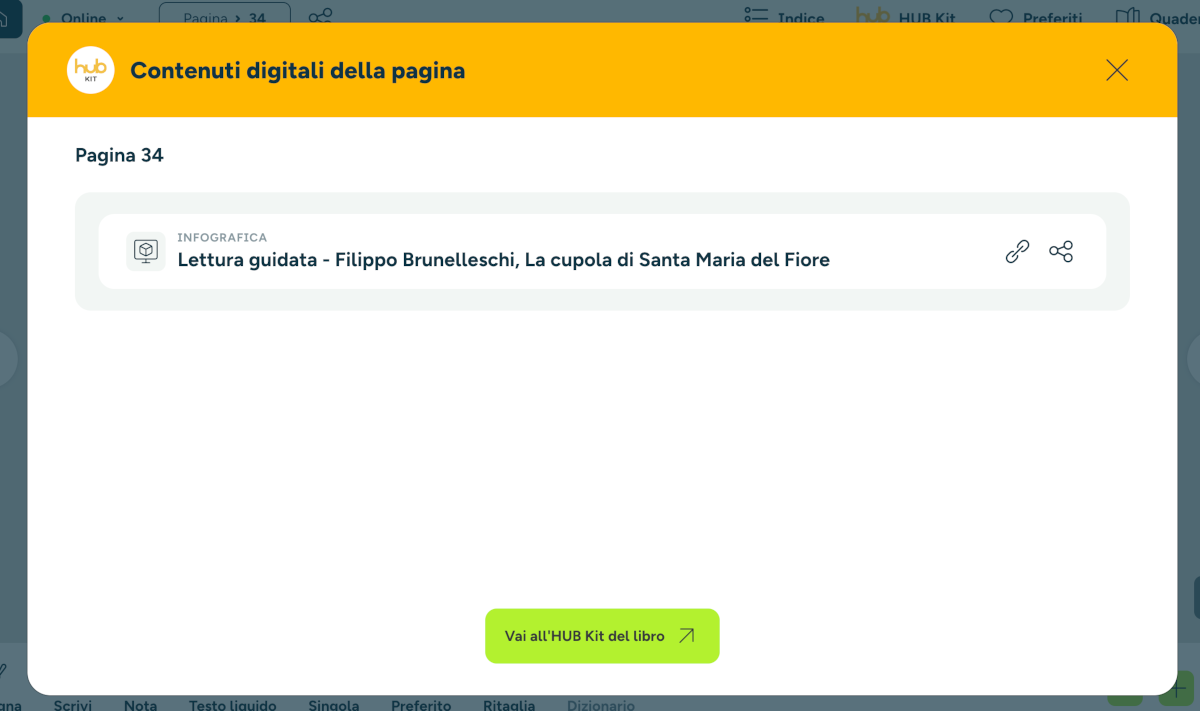Close the Contenuti digitali dialog

click(x=1117, y=70)
